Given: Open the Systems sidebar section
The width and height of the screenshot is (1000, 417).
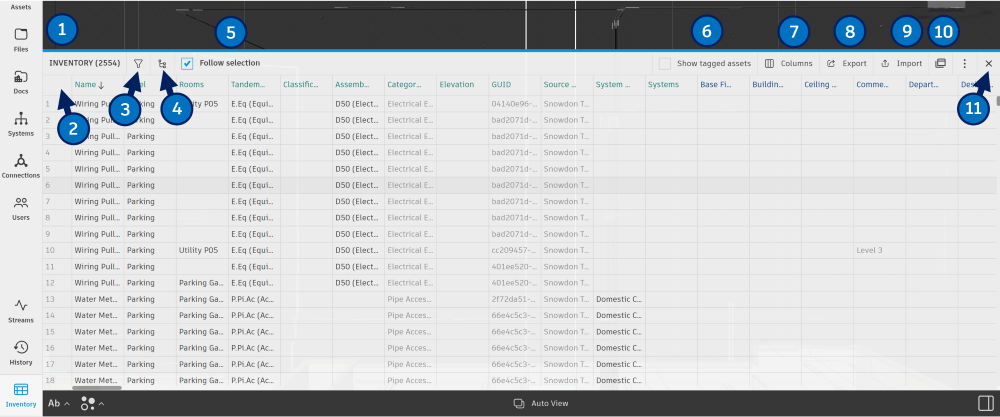Looking at the screenshot, I should (x=20, y=124).
